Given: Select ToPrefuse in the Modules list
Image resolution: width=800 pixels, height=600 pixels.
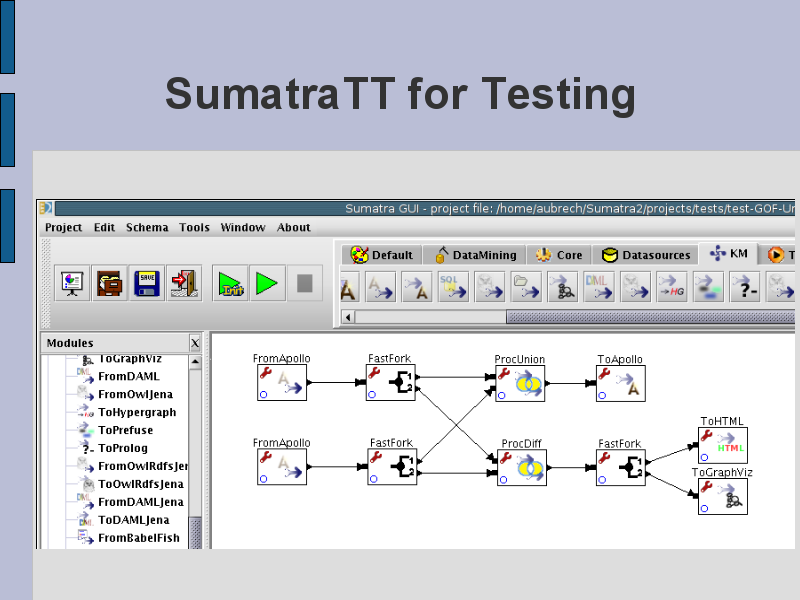Looking at the screenshot, I should pyautogui.click(x=126, y=430).
